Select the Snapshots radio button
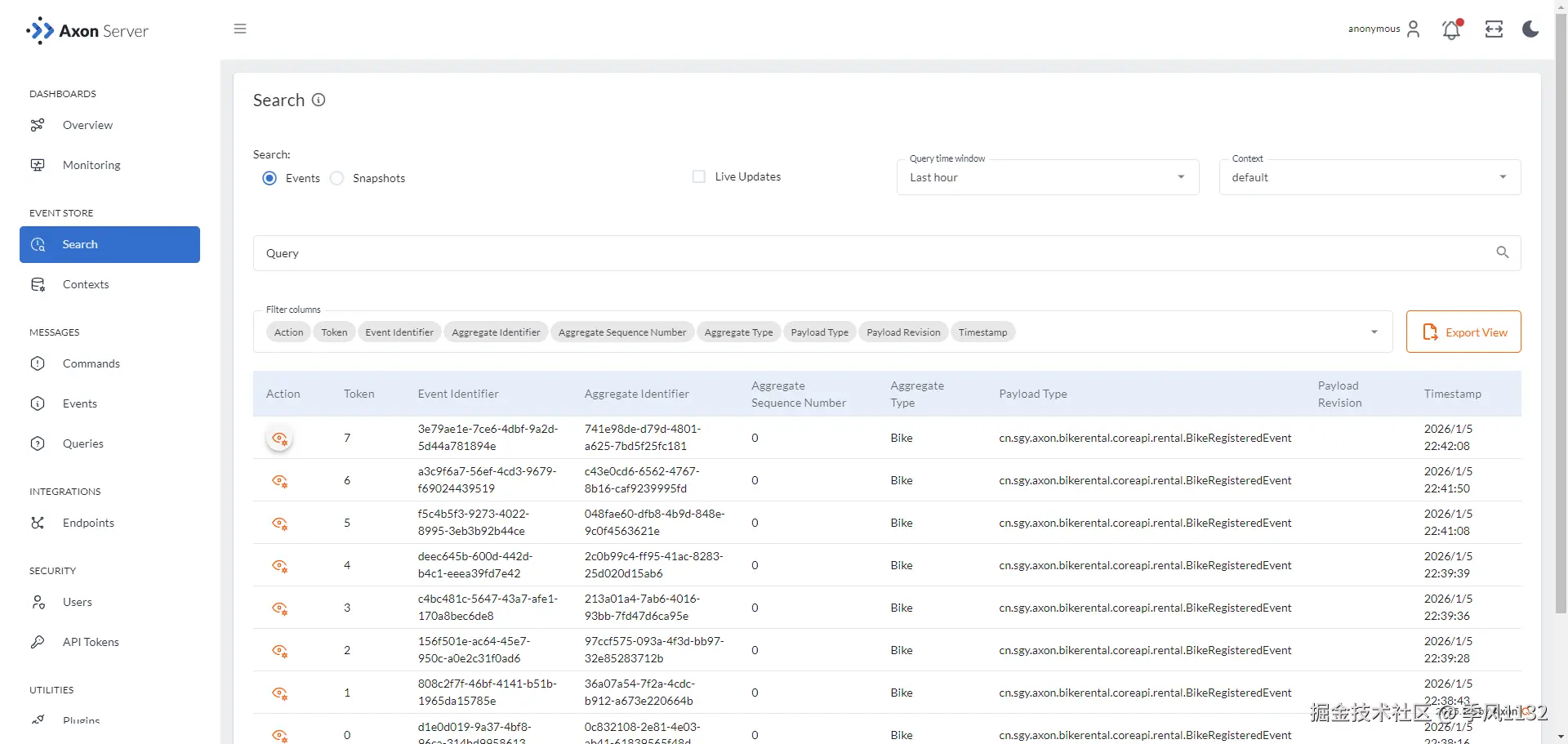Image resolution: width=1568 pixels, height=744 pixels. point(336,178)
